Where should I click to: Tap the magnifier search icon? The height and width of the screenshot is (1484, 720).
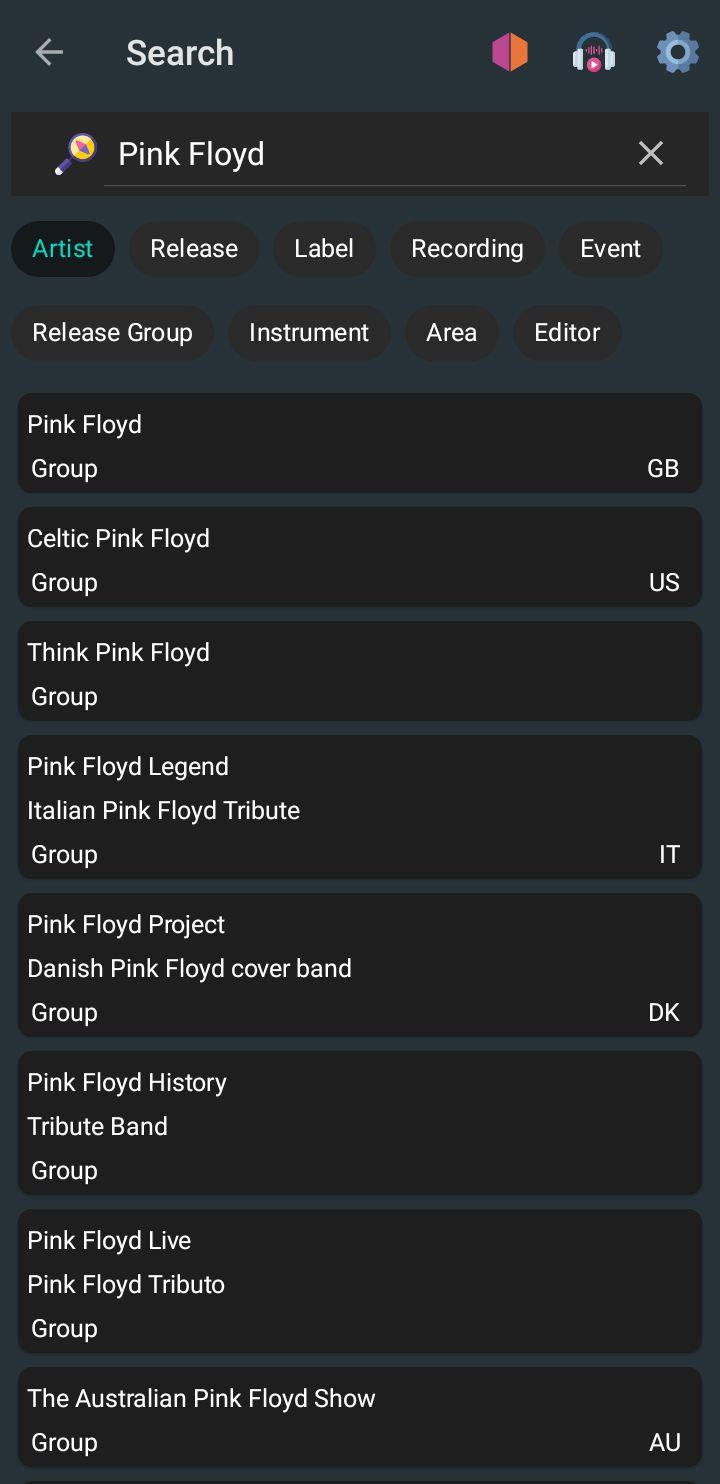[76, 154]
